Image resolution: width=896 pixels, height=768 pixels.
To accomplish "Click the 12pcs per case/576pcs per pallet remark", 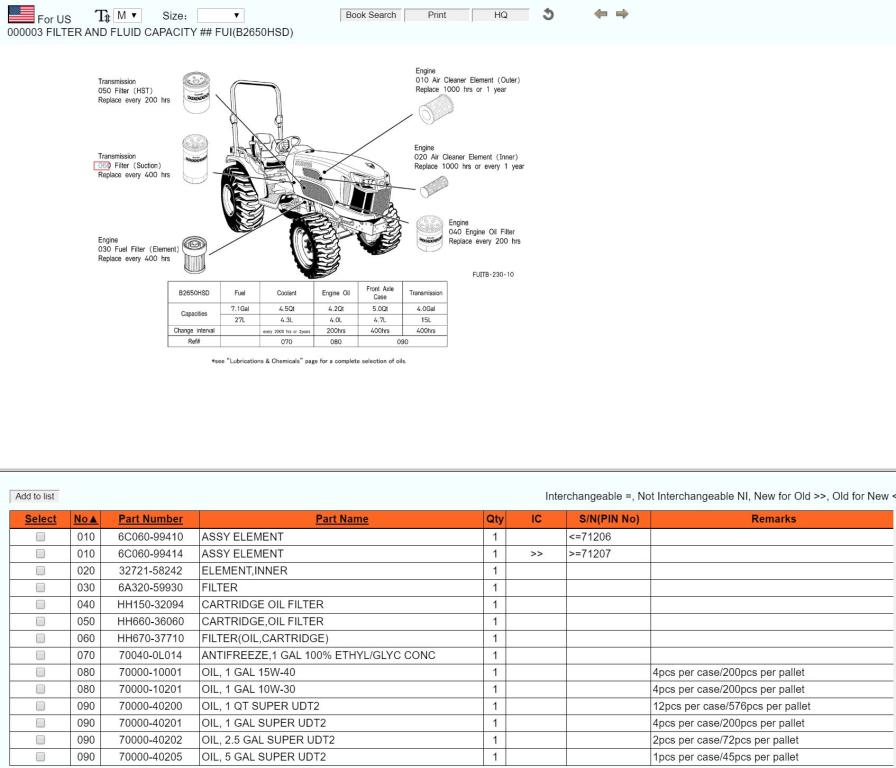I will click(732, 706).
